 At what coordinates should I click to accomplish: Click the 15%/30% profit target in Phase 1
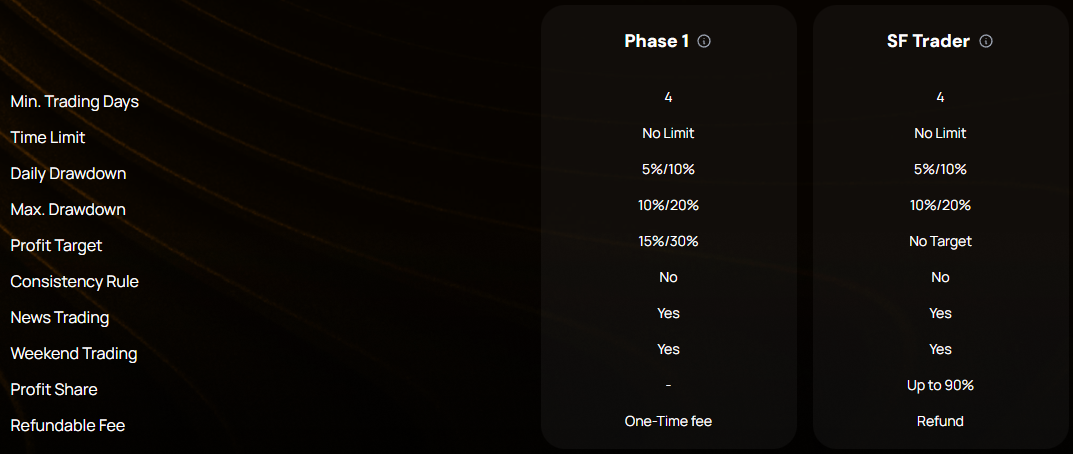click(x=668, y=241)
